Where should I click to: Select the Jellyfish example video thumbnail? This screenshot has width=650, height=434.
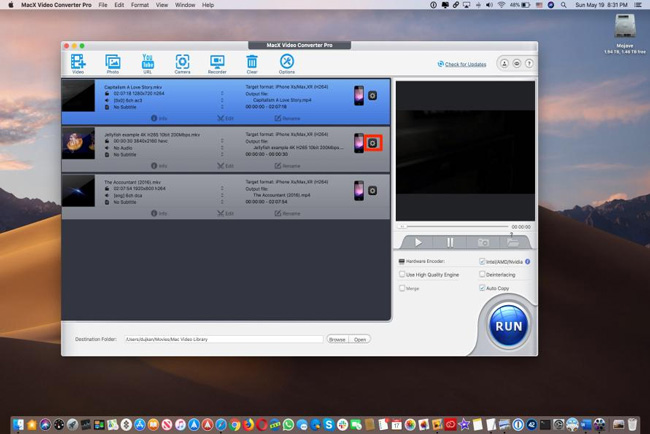click(x=78, y=143)
